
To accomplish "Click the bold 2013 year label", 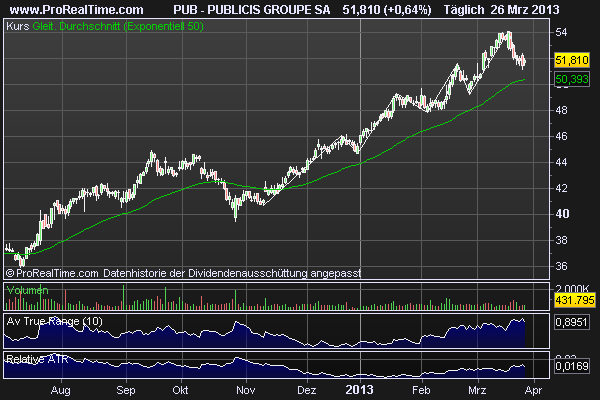I will pos(359,390).
